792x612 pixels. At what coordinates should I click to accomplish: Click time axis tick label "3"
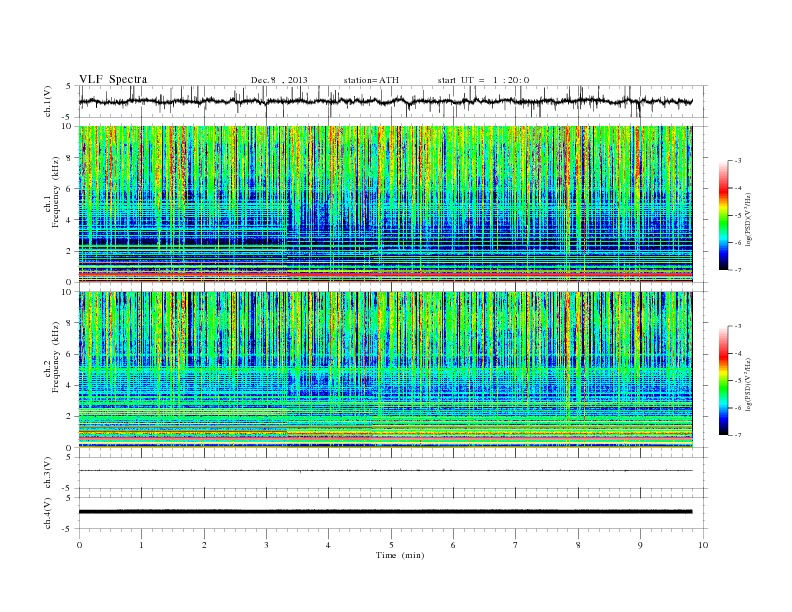tap(266, 545)
